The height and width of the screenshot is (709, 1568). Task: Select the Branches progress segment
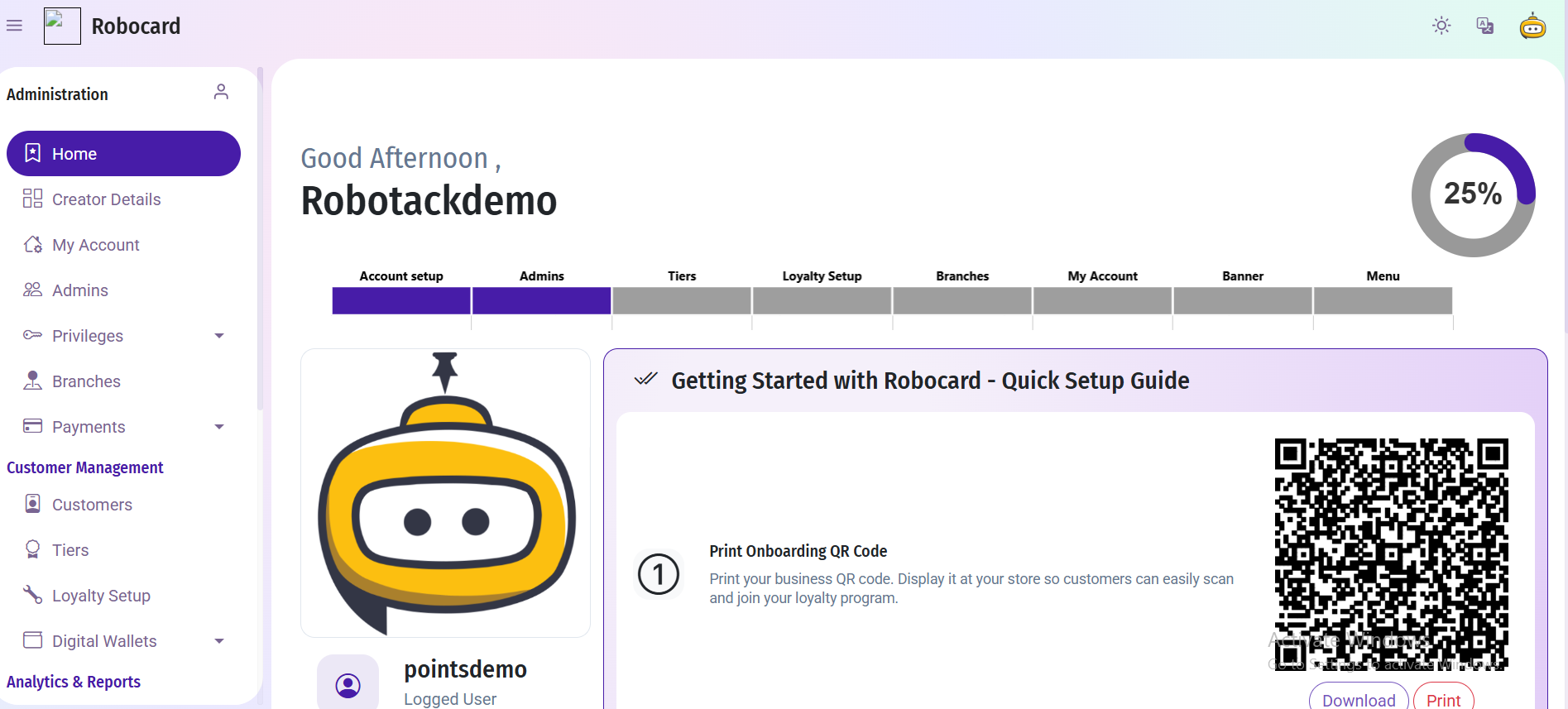(x=962, y=300)
